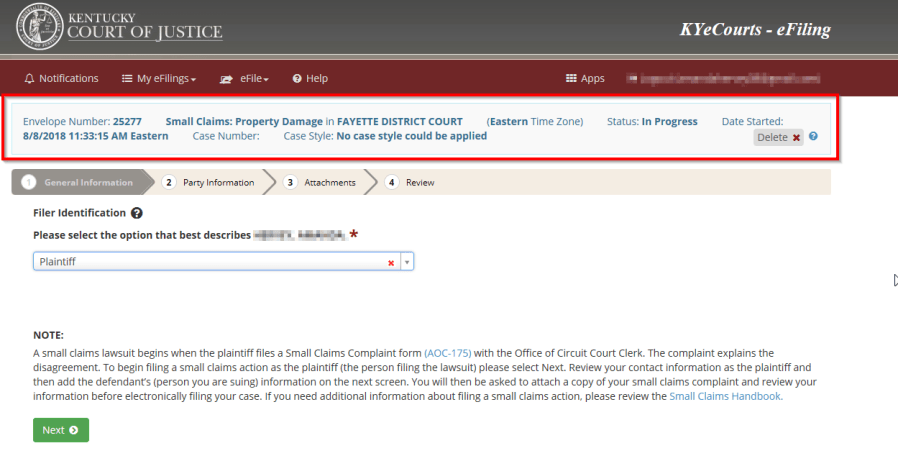
Task: Go to the Party Information step
Action: (210, 183)
